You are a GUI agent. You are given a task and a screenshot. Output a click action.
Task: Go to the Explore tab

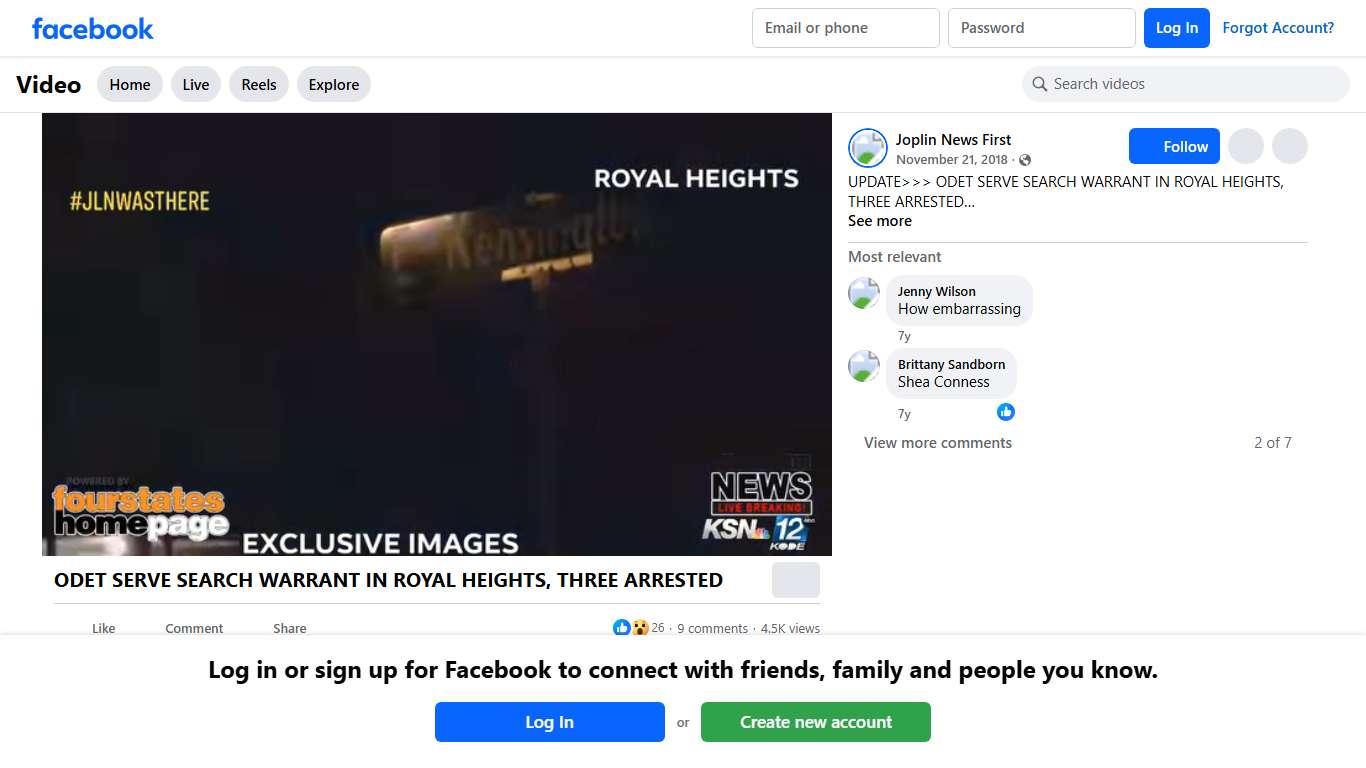[x=334, y=85]
